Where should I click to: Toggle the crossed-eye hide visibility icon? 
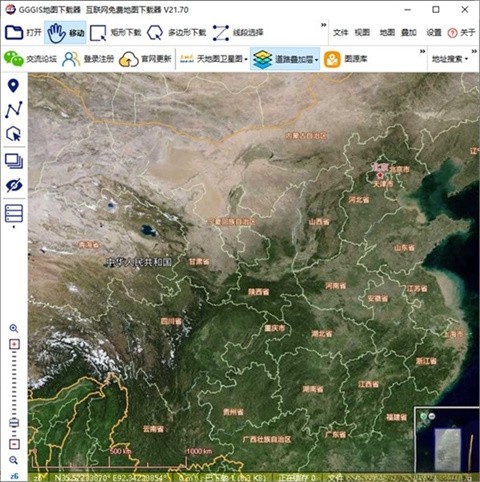point(14,185)
